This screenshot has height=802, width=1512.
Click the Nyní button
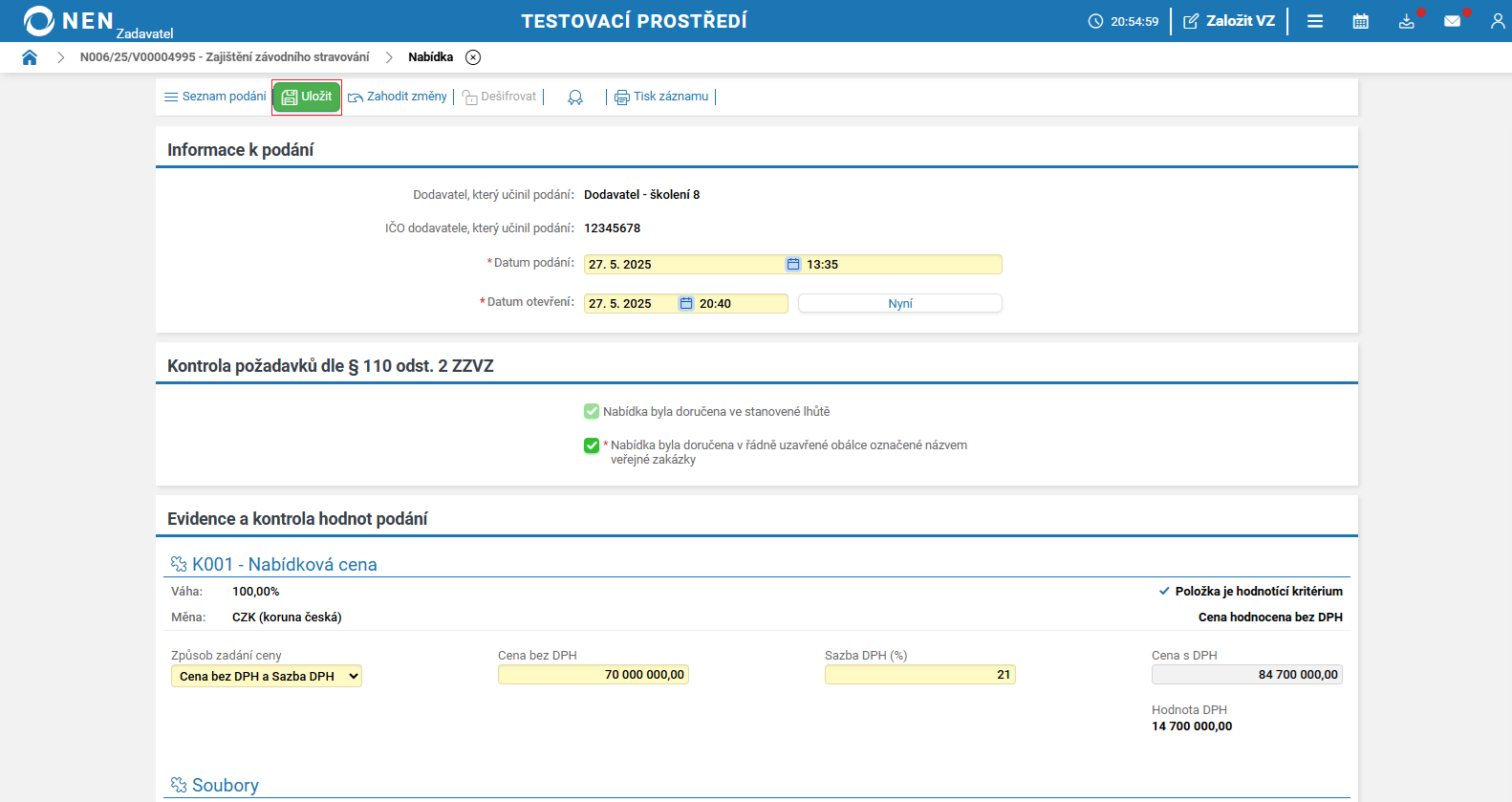[899, 304]
